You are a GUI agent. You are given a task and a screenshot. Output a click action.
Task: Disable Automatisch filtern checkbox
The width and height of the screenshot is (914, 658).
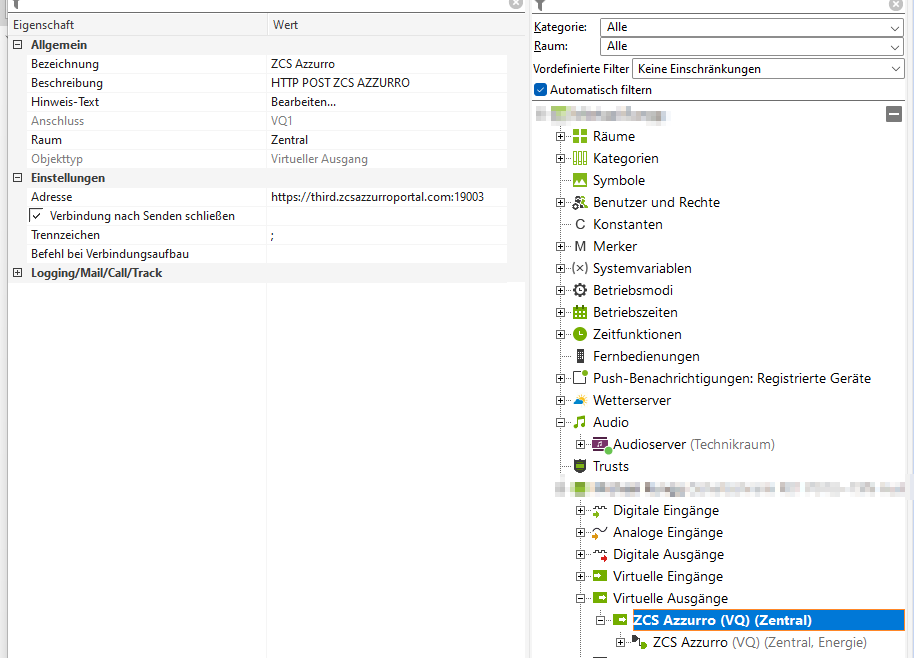[541, 90]
